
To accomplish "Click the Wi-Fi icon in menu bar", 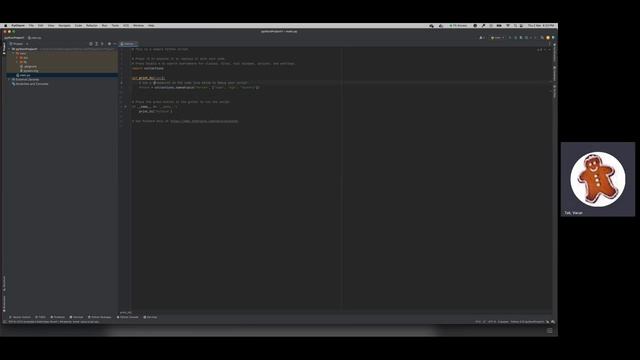I will point(508,25).
